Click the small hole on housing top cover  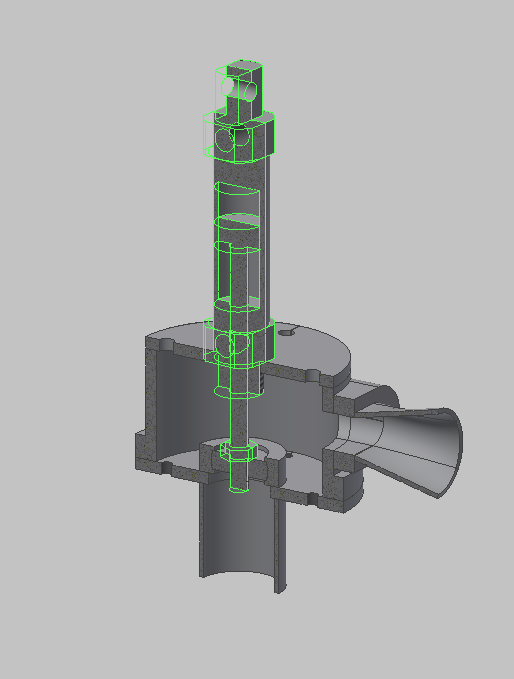[286, 333]
